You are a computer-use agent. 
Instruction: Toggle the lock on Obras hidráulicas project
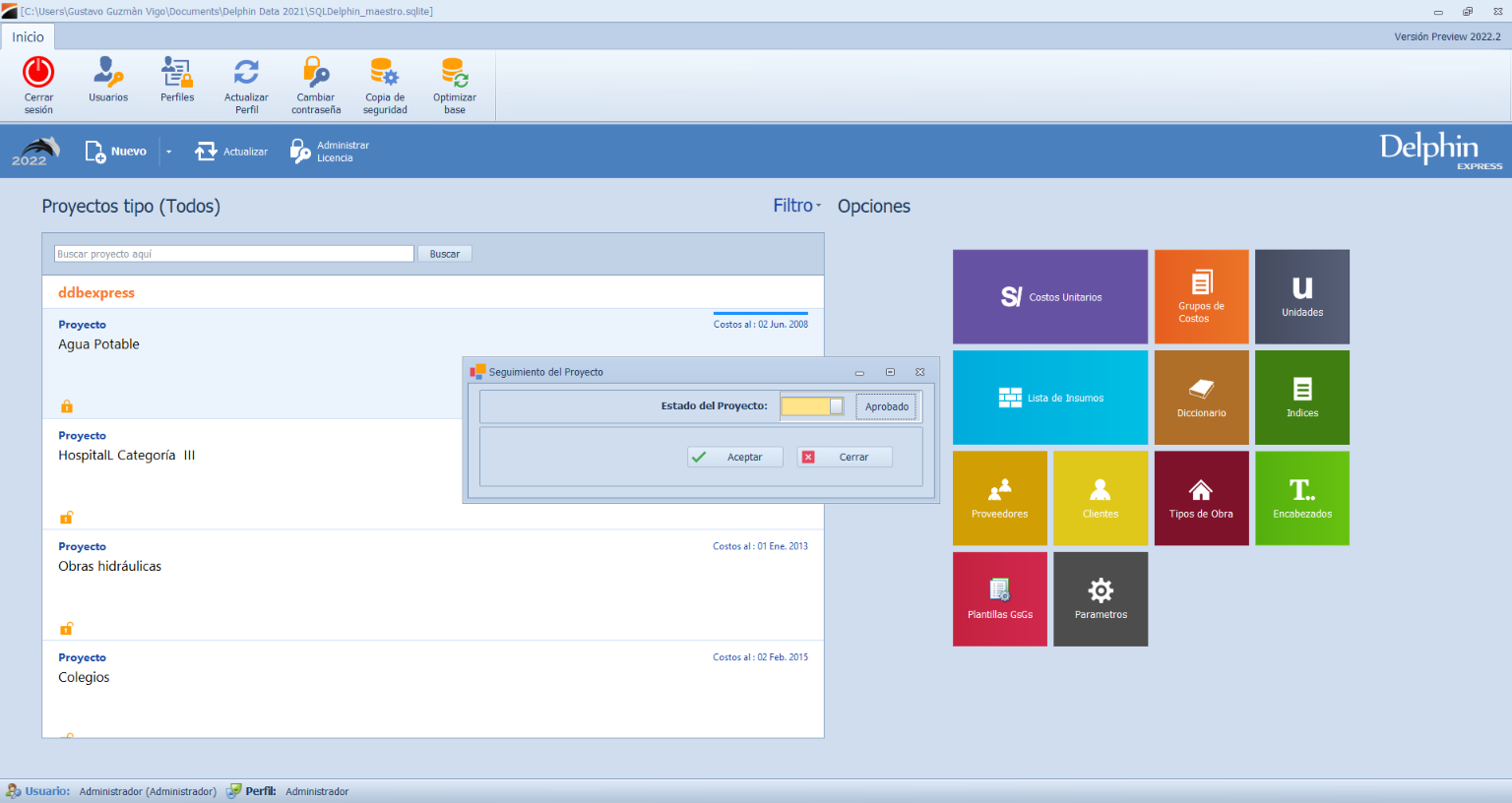[x=67, y=629]
